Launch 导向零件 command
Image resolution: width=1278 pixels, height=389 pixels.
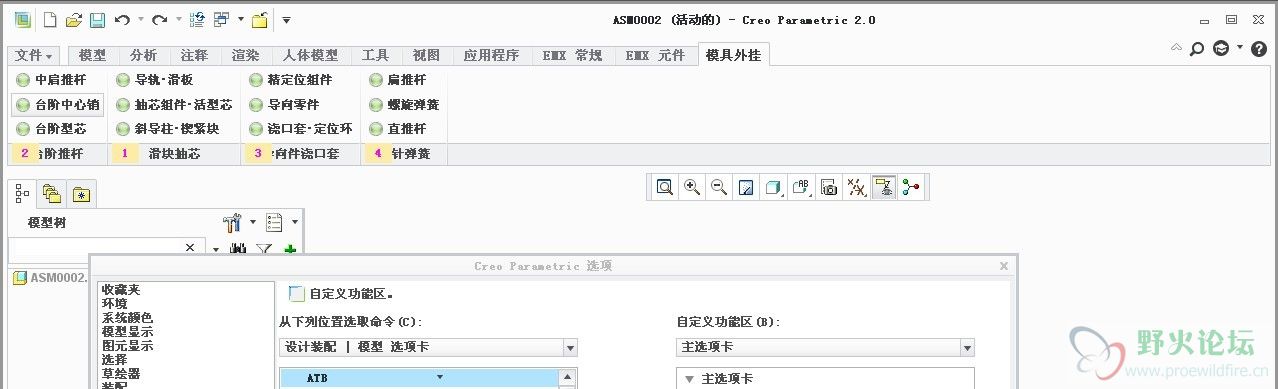click(284, 104)
